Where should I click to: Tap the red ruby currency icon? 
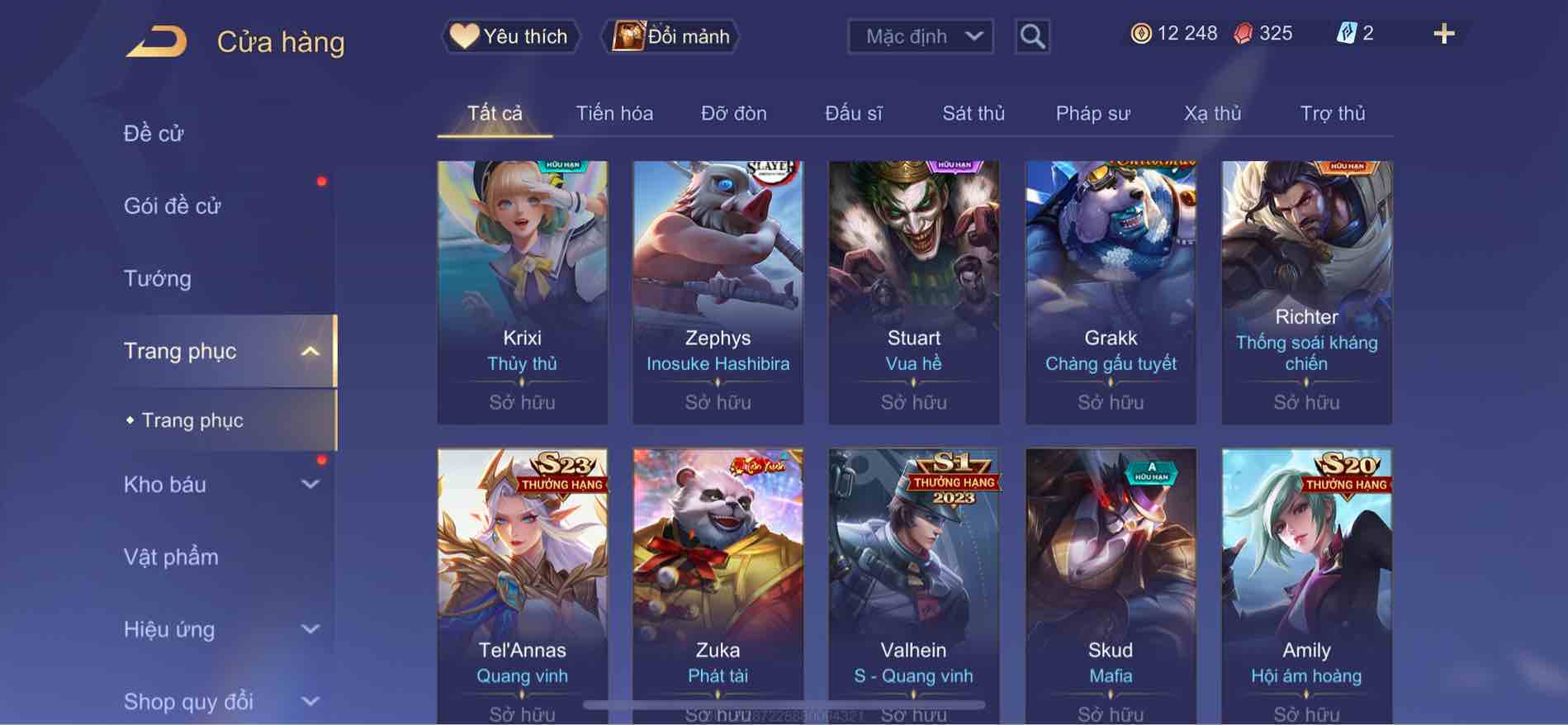click(1243, 34)
